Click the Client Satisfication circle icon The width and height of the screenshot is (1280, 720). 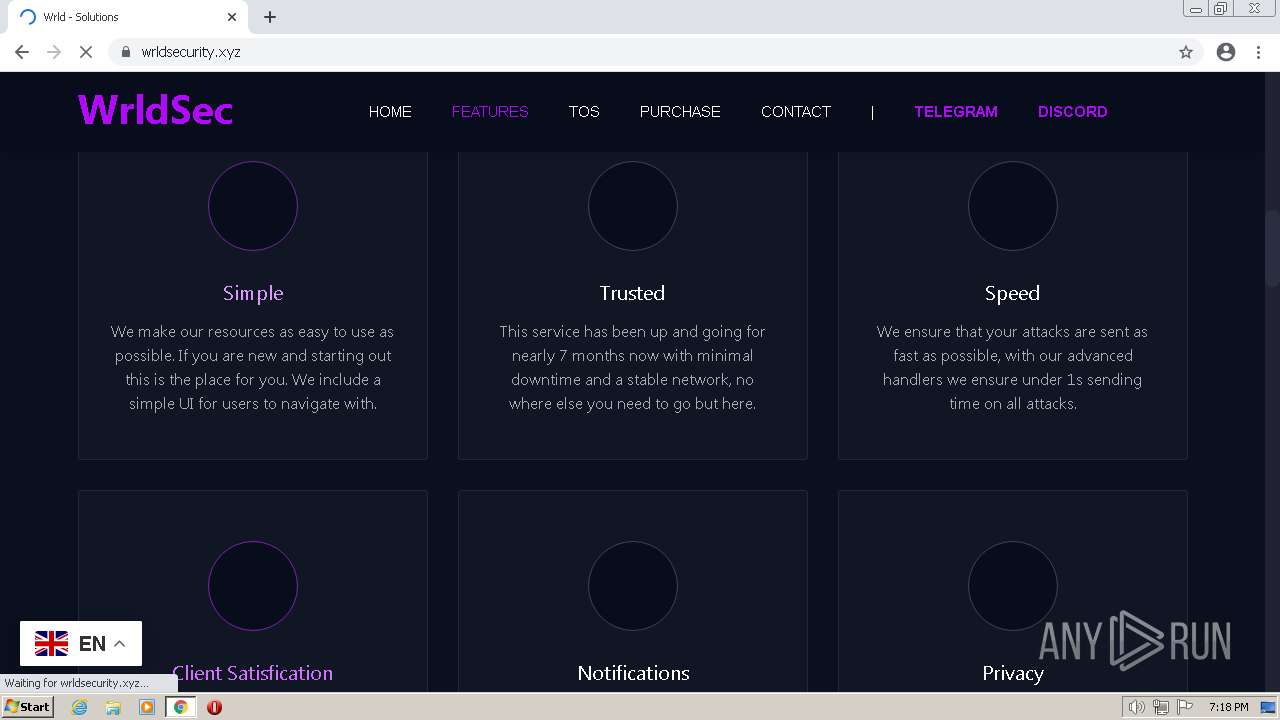point(253,586)
